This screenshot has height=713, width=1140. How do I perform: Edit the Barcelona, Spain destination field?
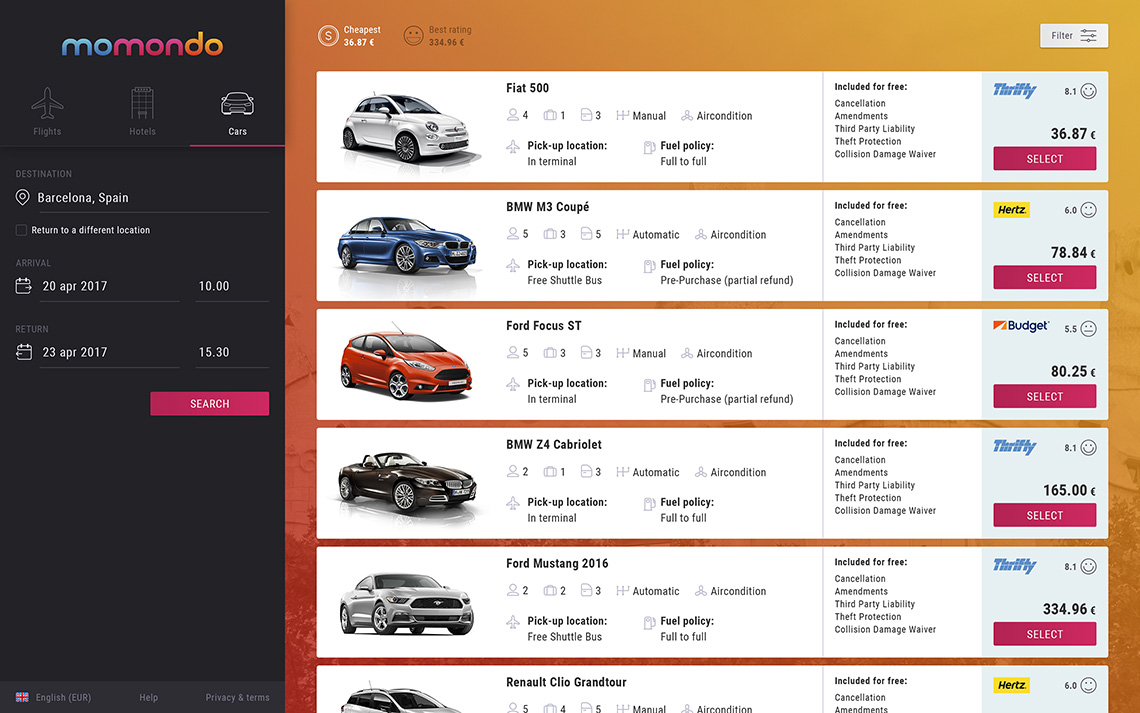(153, 198)
